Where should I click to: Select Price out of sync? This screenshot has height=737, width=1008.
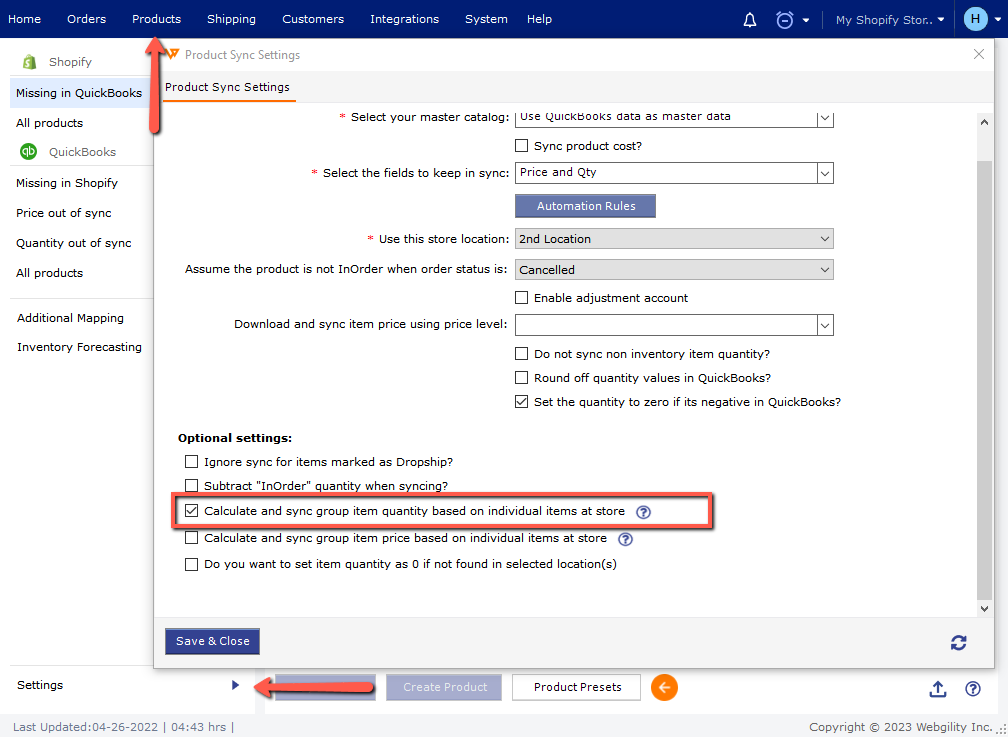(x=64, y=213)
